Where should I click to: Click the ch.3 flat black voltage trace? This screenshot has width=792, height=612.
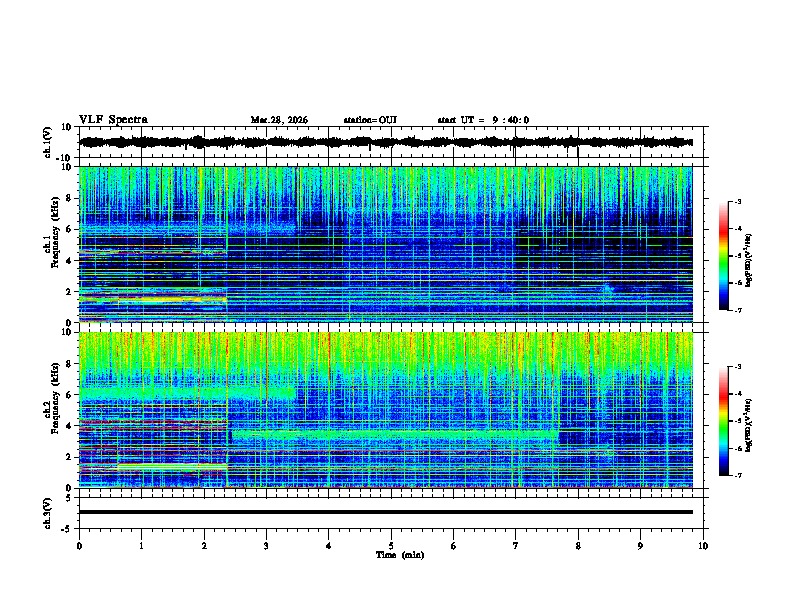[385, 512]
